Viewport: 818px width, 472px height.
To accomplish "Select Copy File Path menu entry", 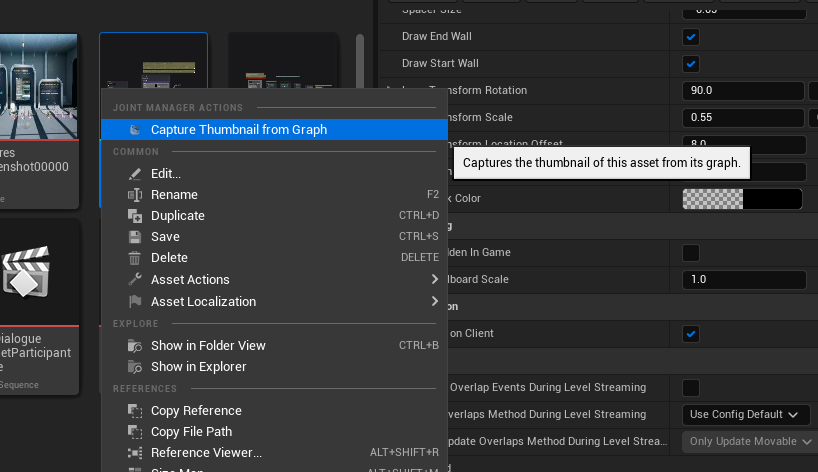I will pyautogui.click(x=191, y=432).
